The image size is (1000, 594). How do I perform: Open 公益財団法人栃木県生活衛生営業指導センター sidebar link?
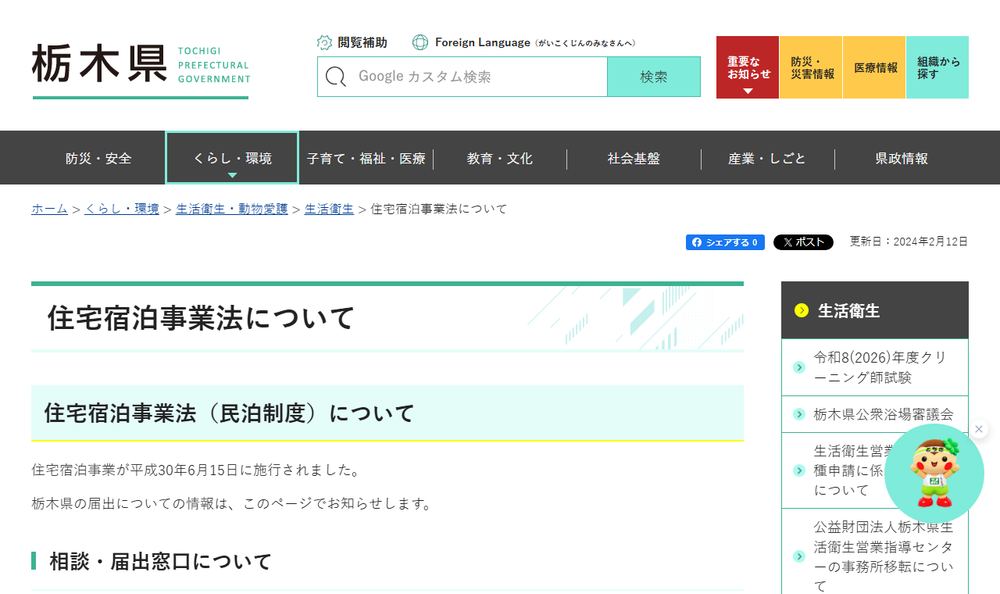click(x=883, y=556)
